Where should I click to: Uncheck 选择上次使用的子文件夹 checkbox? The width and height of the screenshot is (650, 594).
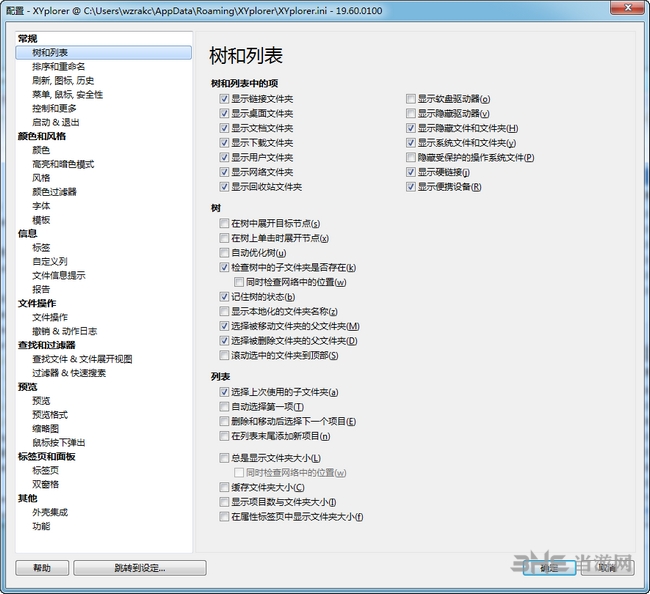tap(224, 392)
